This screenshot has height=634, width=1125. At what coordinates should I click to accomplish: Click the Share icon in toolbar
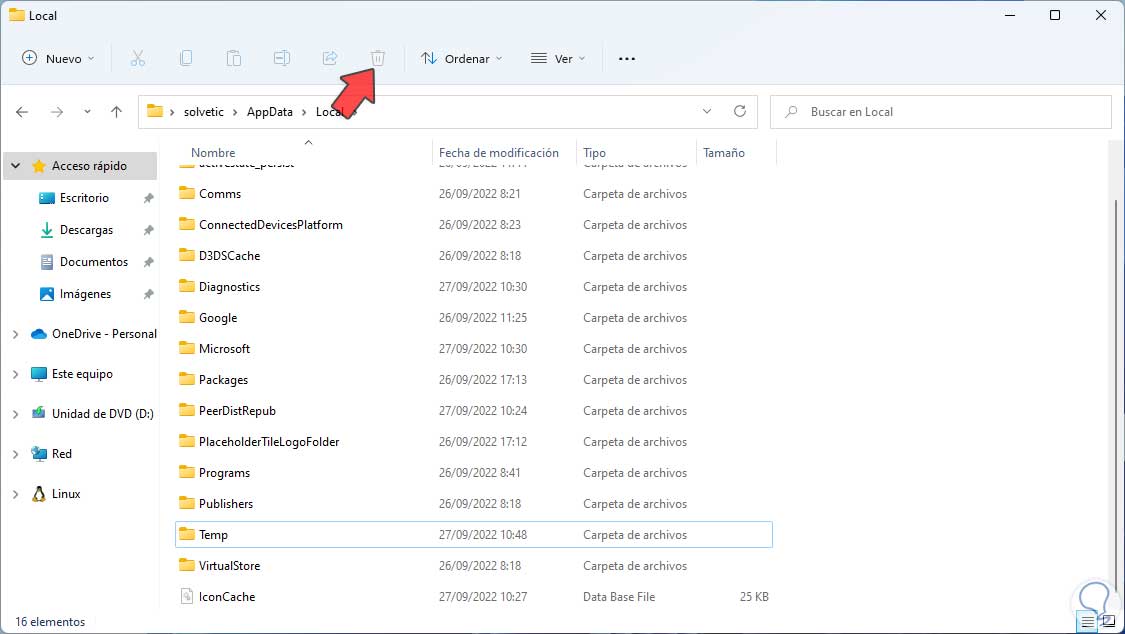[330, 59]
